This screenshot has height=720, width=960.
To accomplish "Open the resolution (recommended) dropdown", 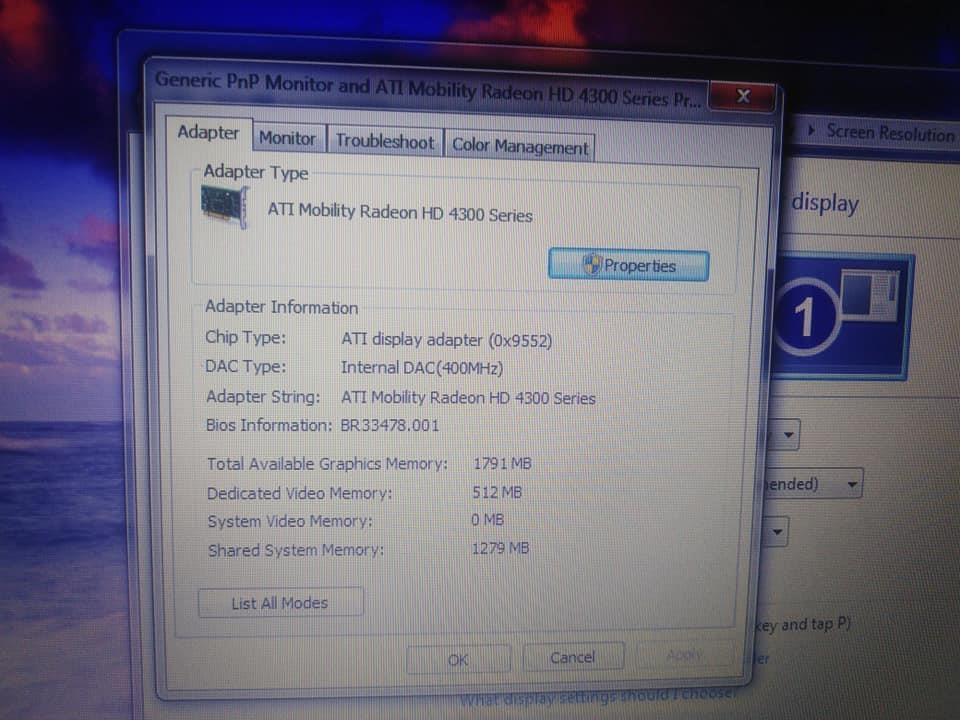I will [x=815, y=484].
